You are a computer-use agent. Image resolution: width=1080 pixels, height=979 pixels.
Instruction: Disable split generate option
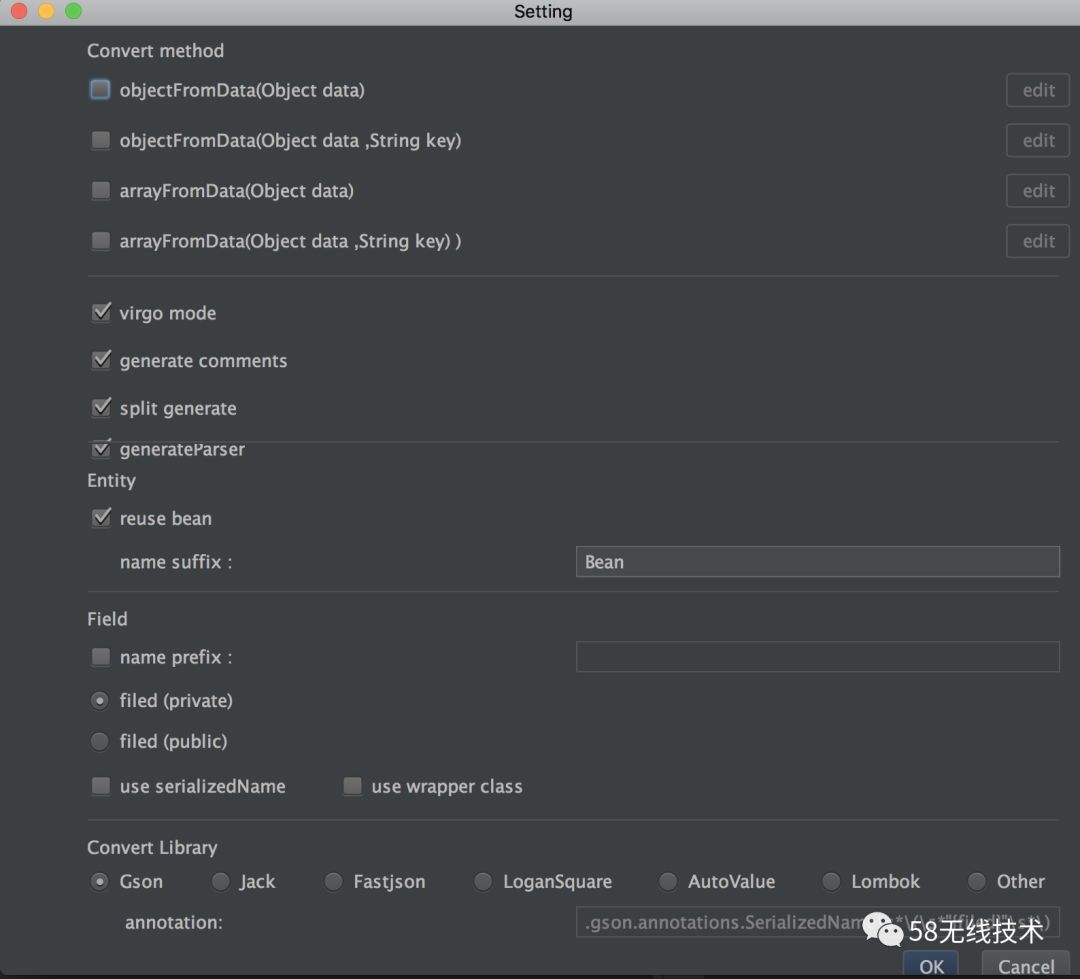(x=101, y=408)
